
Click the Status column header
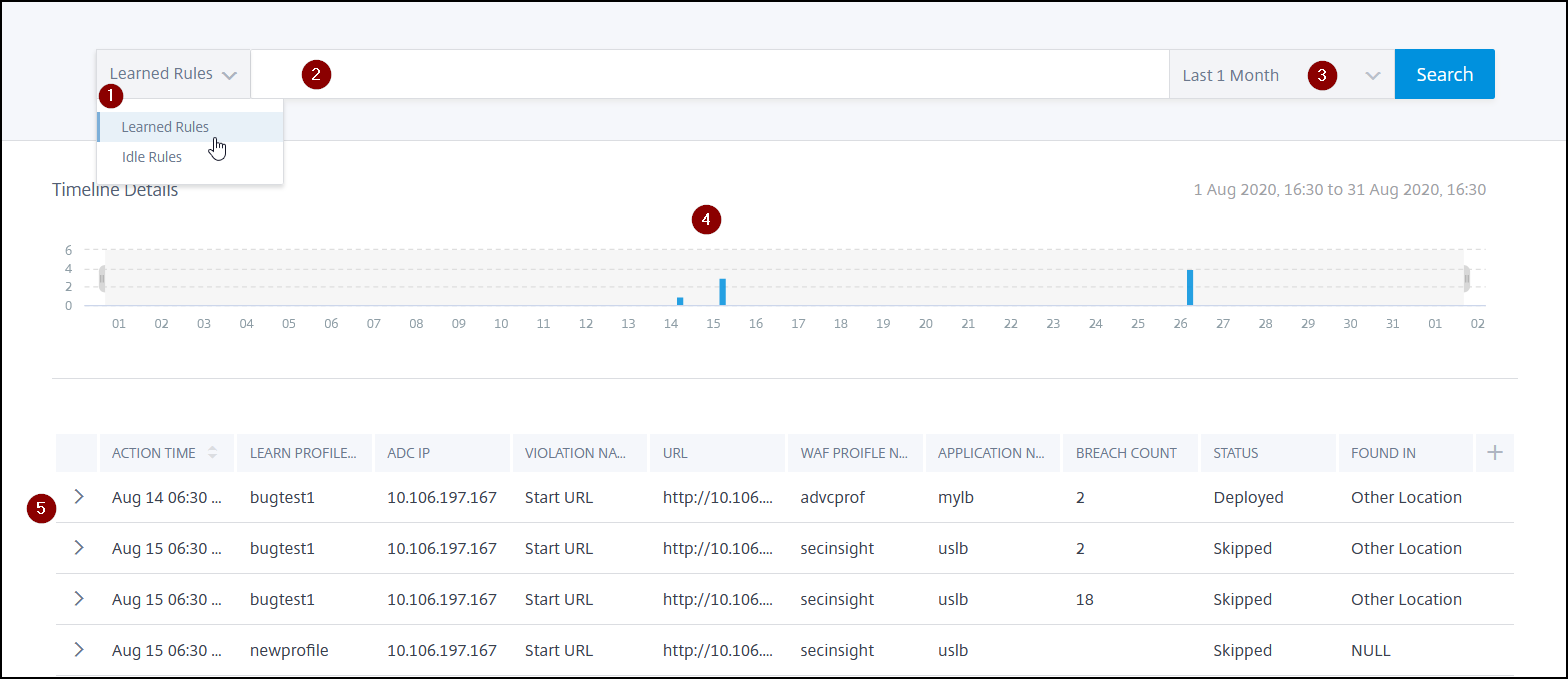[x=1270, y=453]
